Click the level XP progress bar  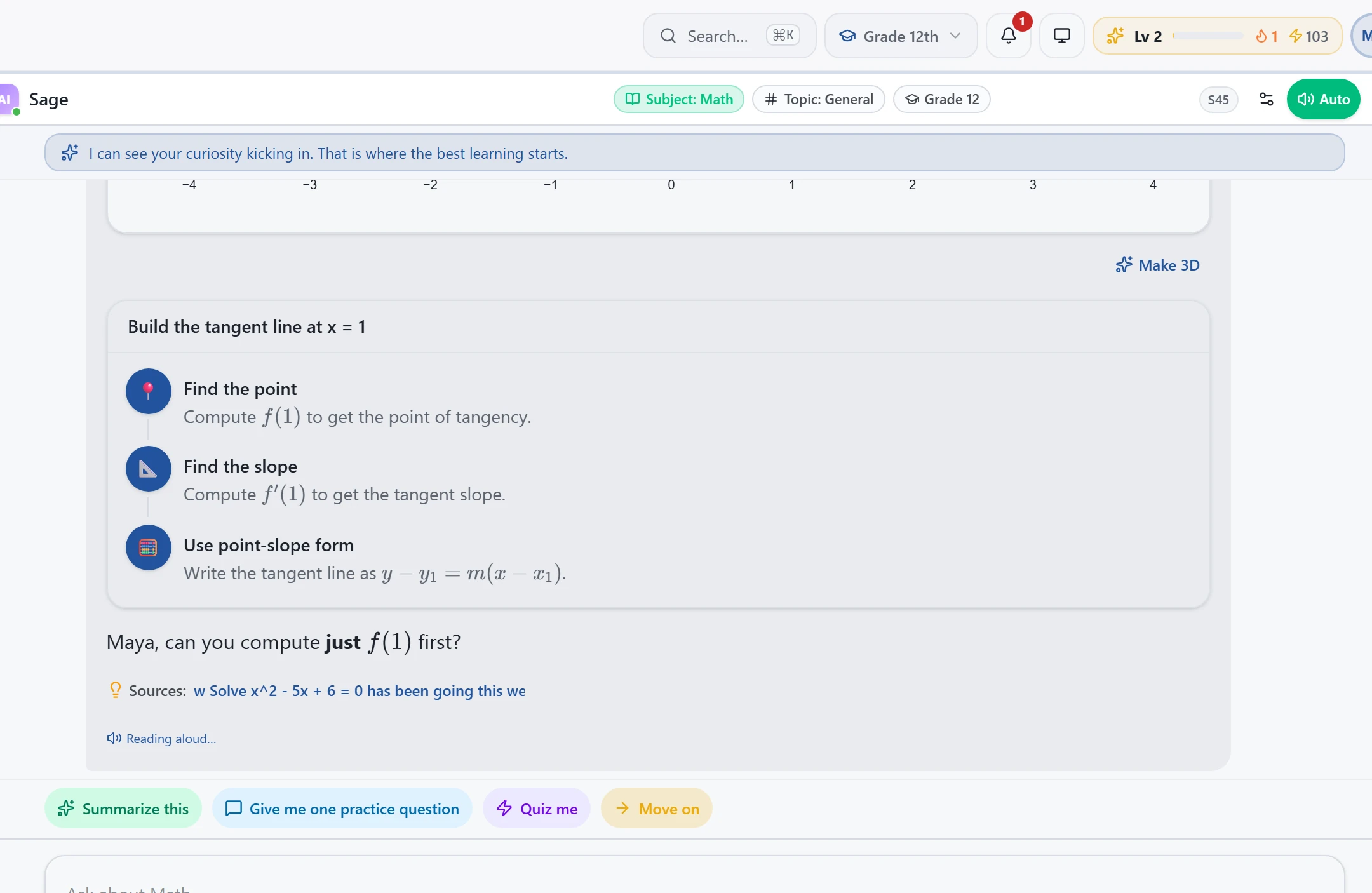click(x=1208, y=36)
